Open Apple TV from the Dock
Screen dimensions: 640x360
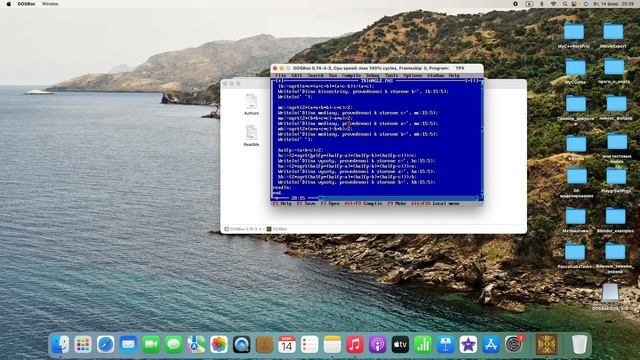click(400, 344)
